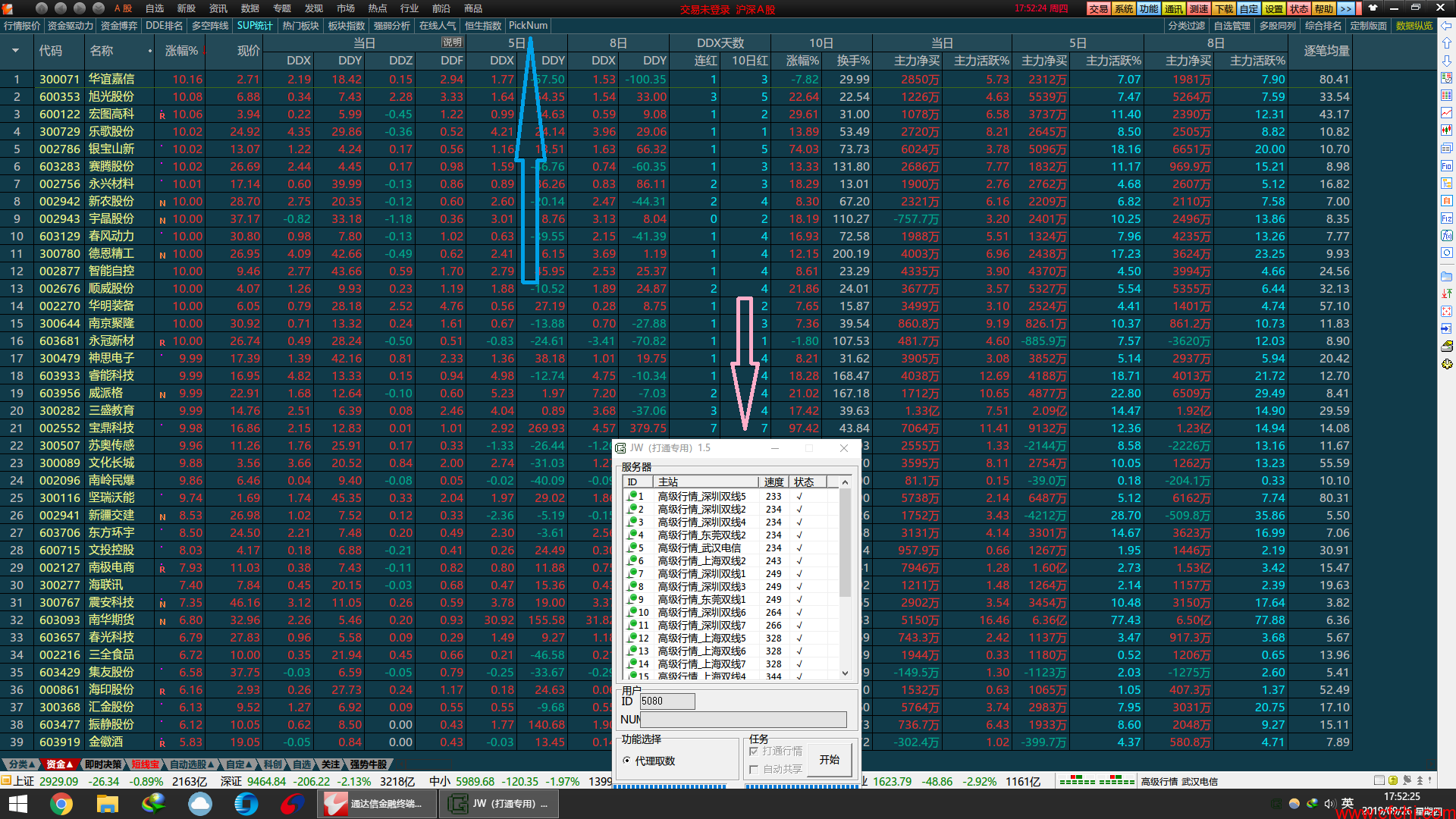
Task: Switch to the DDE排名 tab
Action: pyautogui.click(x=164, y=26)
